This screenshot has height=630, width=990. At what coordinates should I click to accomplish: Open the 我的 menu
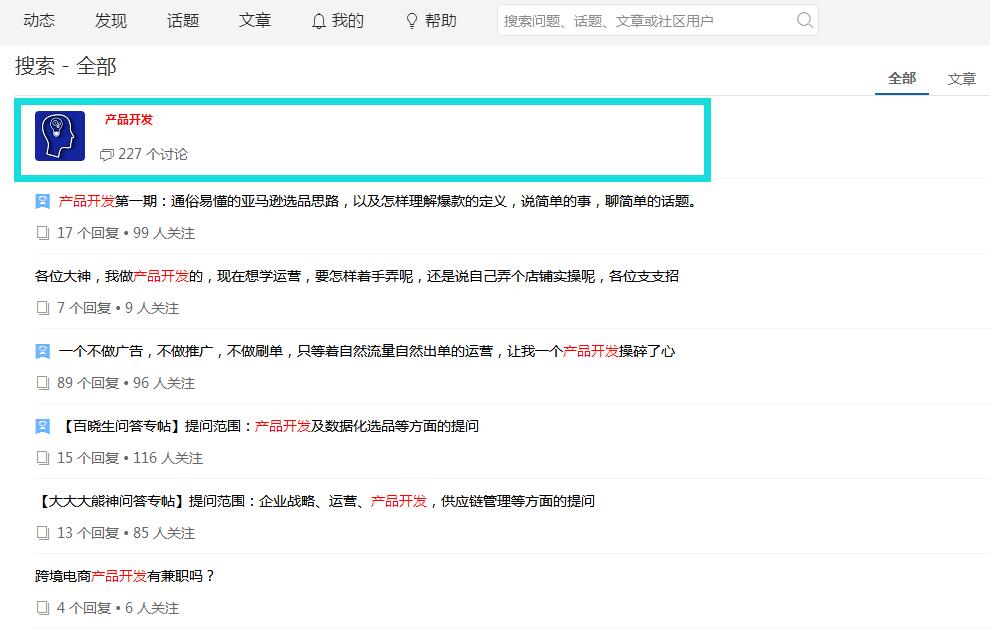pos(348,21)
